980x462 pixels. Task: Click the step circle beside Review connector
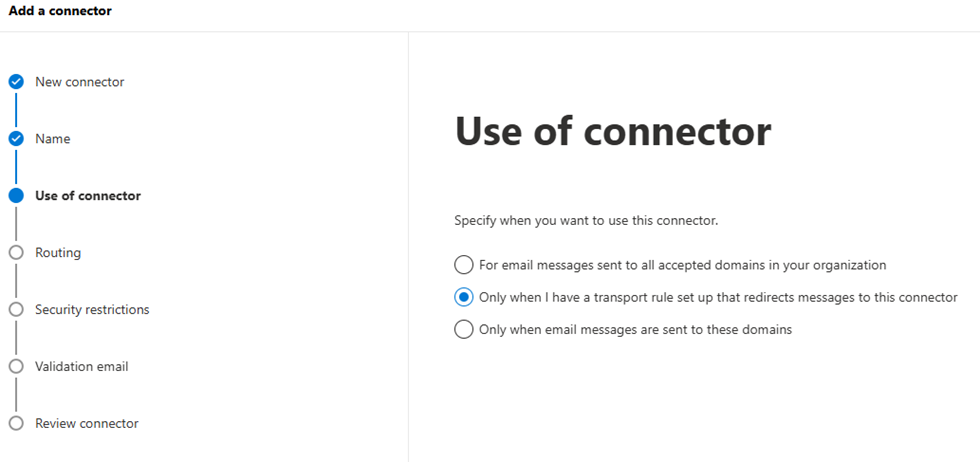coord(16,424)
